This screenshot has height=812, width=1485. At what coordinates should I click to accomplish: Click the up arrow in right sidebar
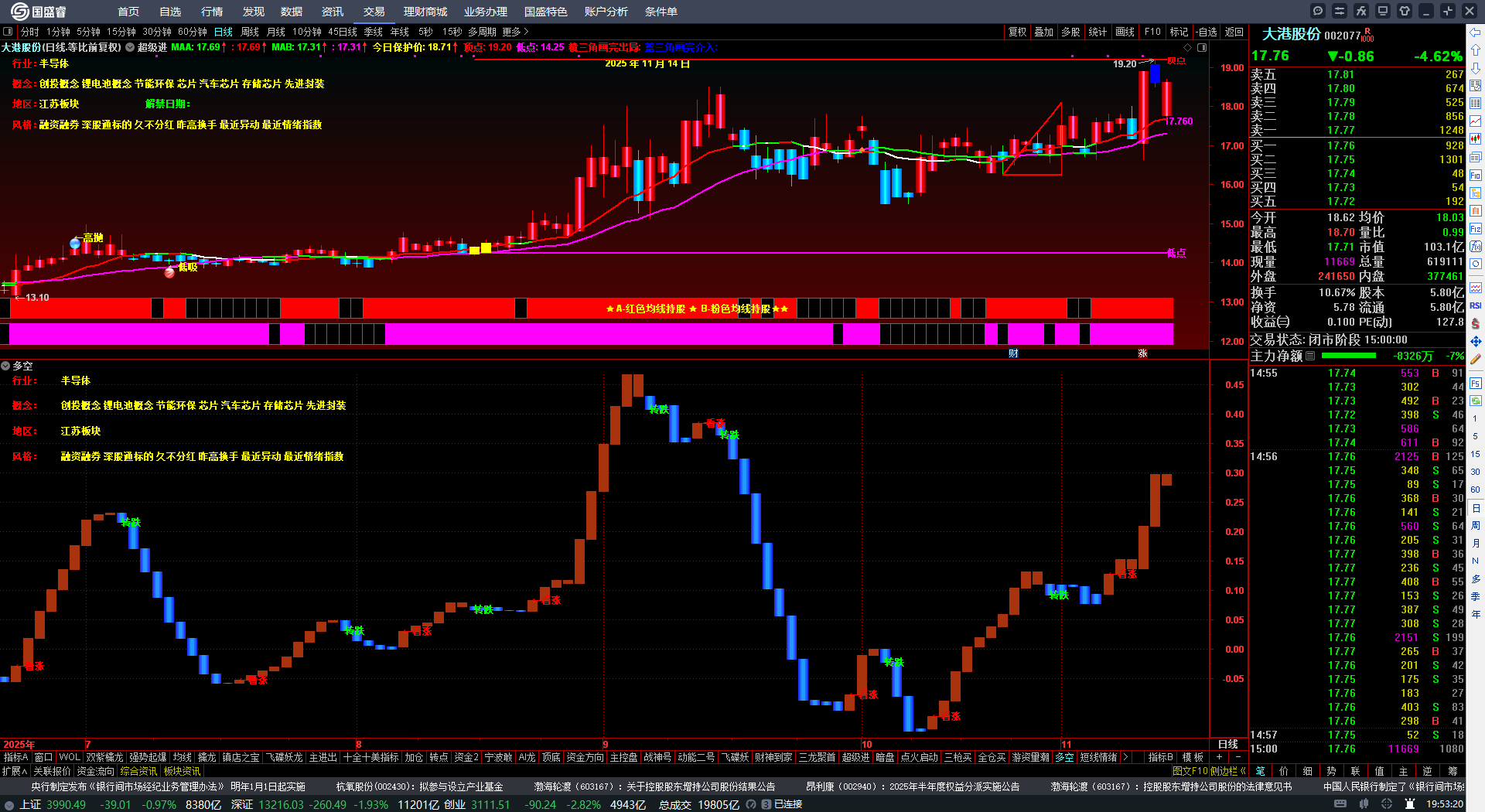coord(1476,49)
